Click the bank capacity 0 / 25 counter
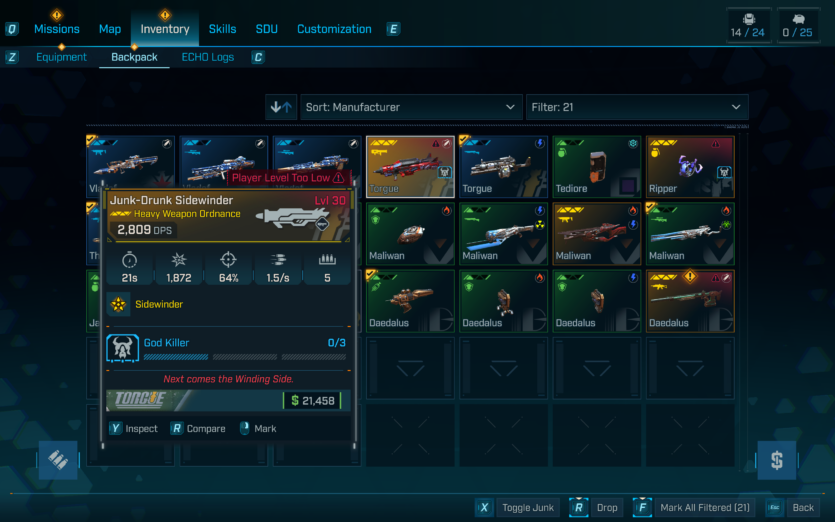 tap(798, 26)
